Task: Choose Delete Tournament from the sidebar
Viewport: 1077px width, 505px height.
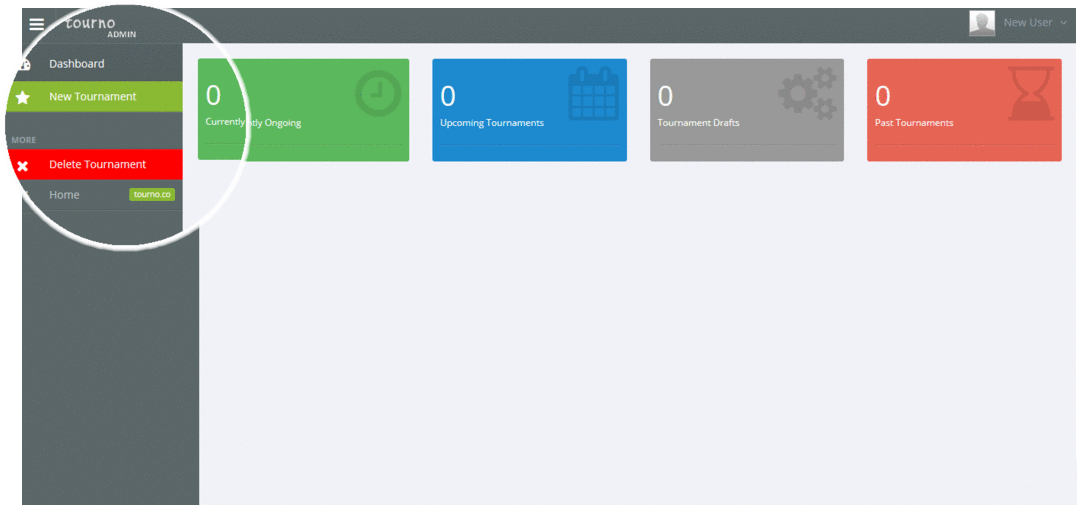Action: pyautogui.click(x=97, y=164)
